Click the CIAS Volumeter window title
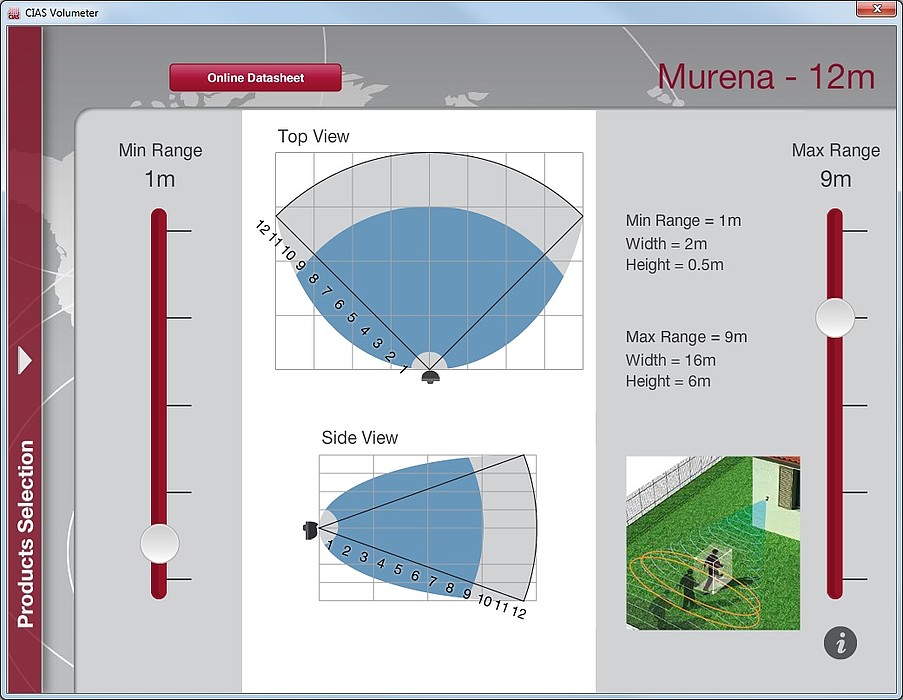 (62, 13)
